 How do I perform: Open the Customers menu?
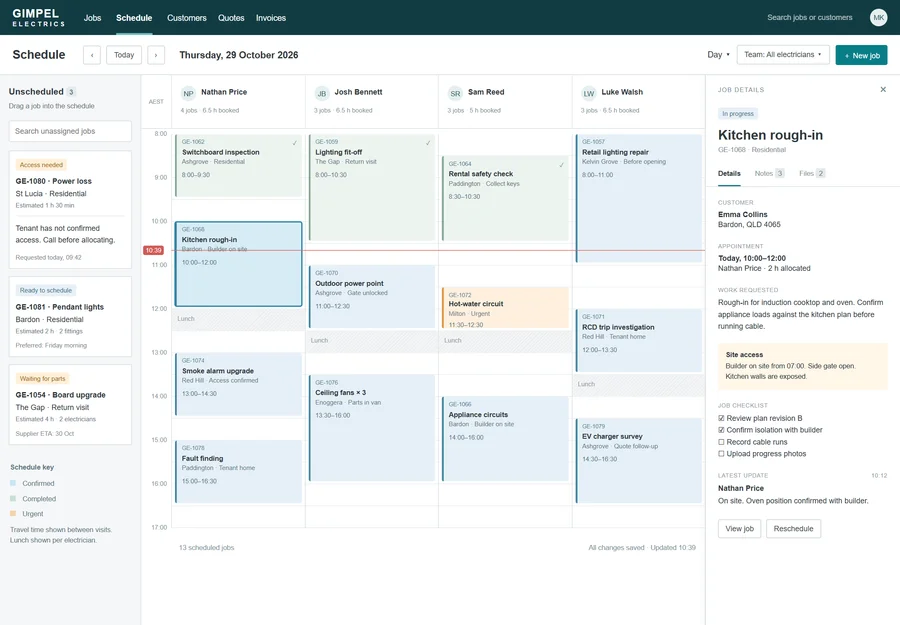tap(187, 18)
